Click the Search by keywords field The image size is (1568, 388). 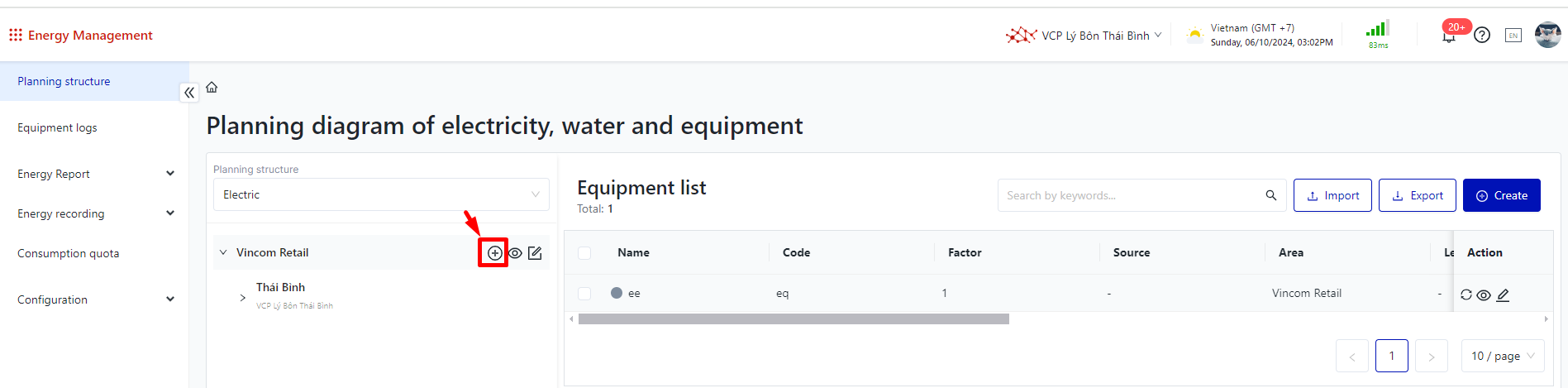(x=1132, y=195)
